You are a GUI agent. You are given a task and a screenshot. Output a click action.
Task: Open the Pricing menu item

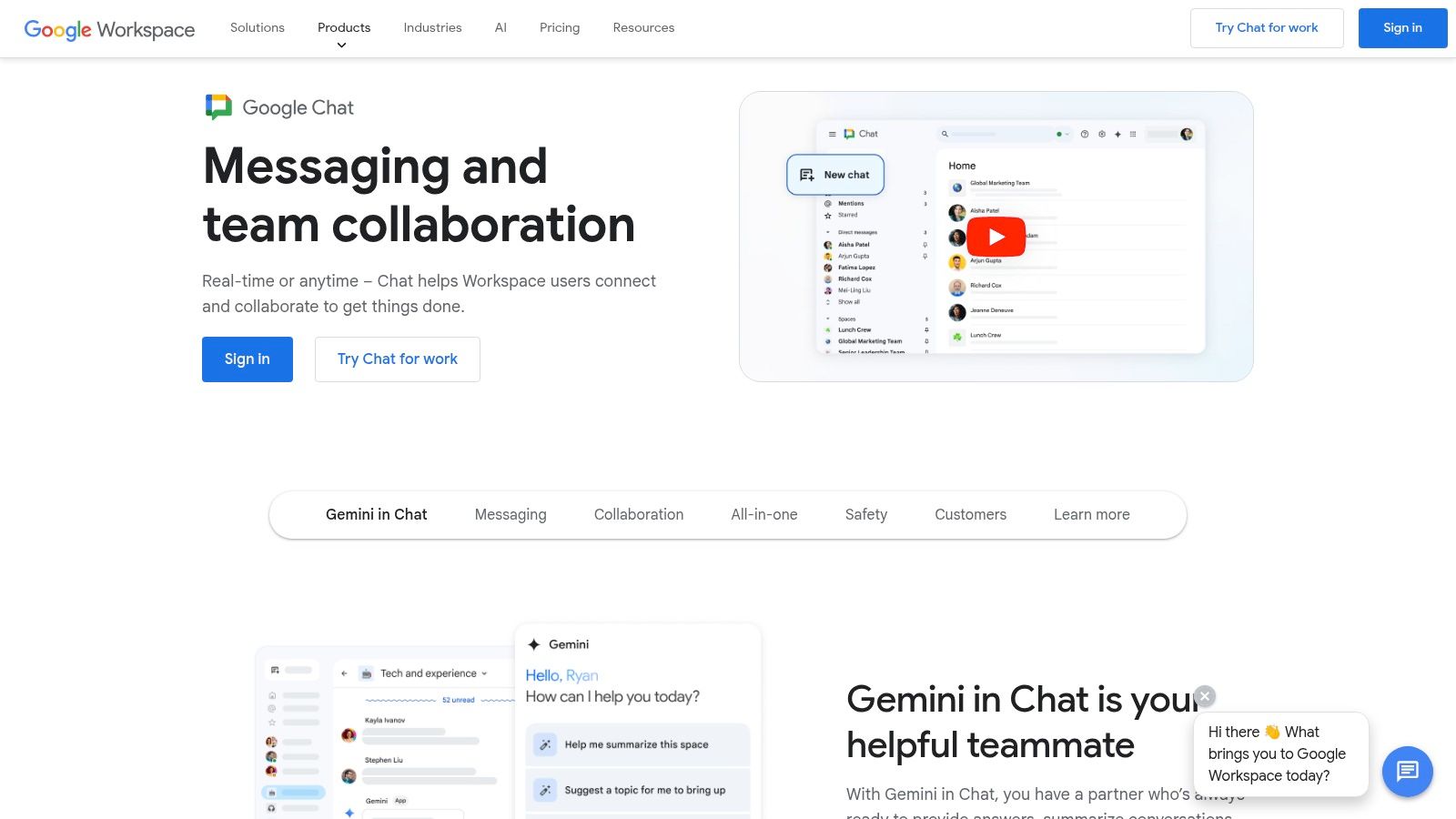559,27
